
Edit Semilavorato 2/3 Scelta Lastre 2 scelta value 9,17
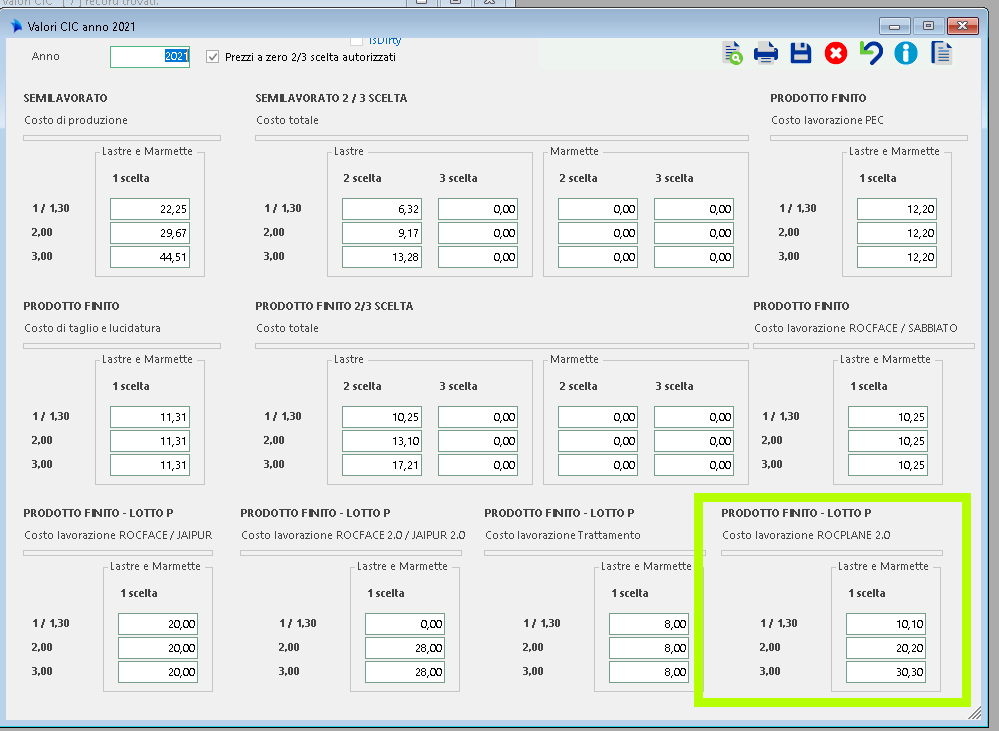point(382,233)
